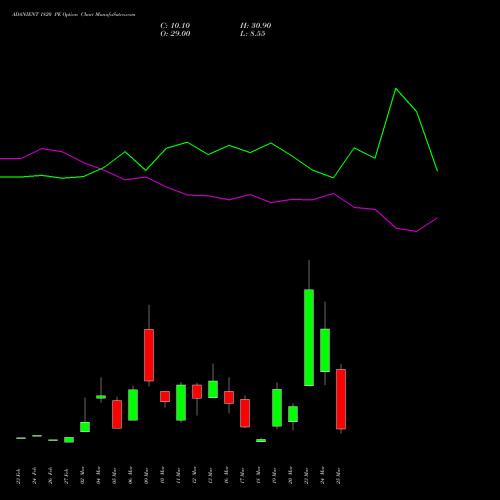
Task: Click the green candle above 13 Mar
Action: (x=213, y=389)
